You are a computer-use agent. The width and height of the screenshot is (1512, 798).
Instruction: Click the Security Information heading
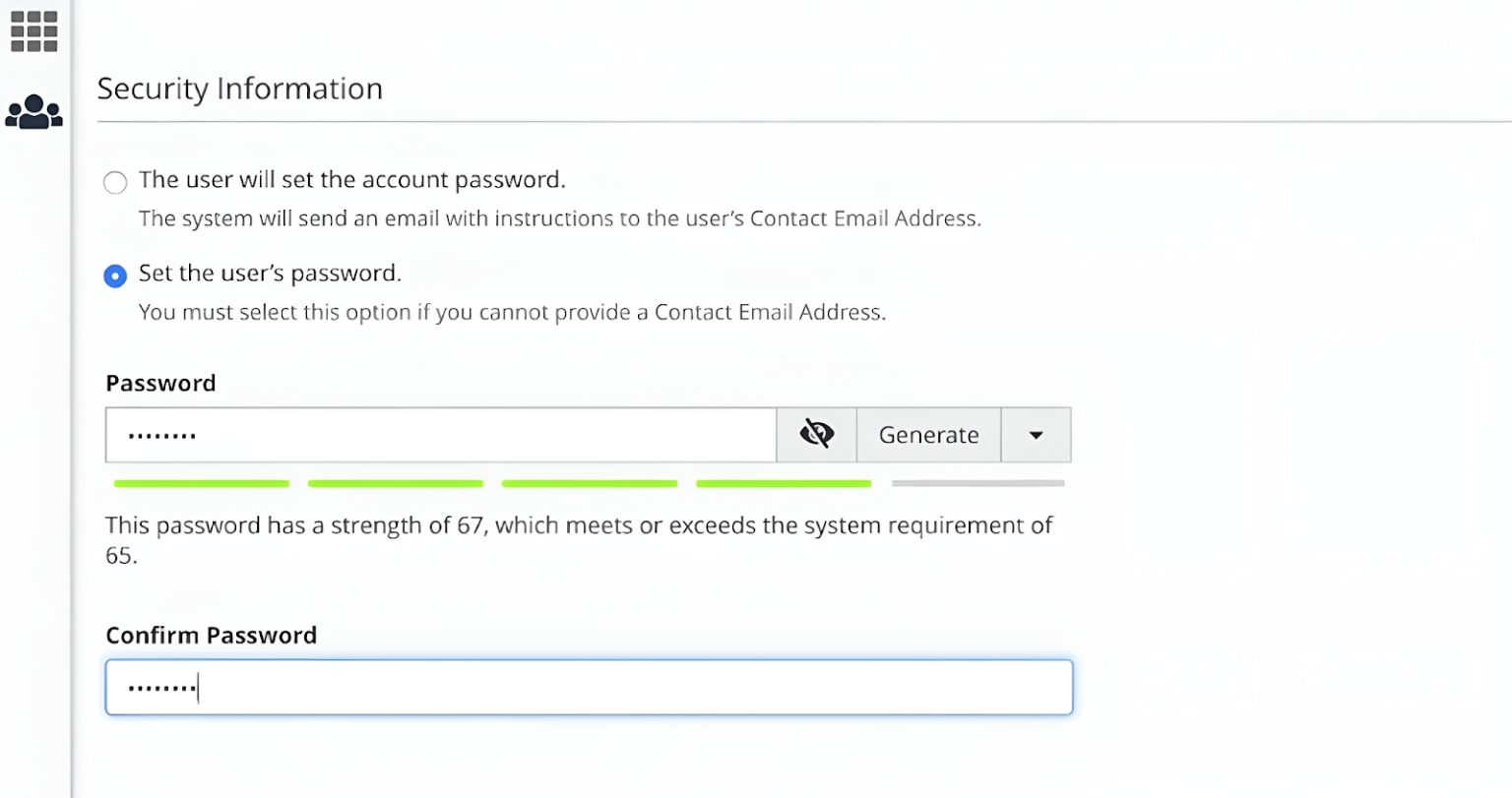(239, 88)
